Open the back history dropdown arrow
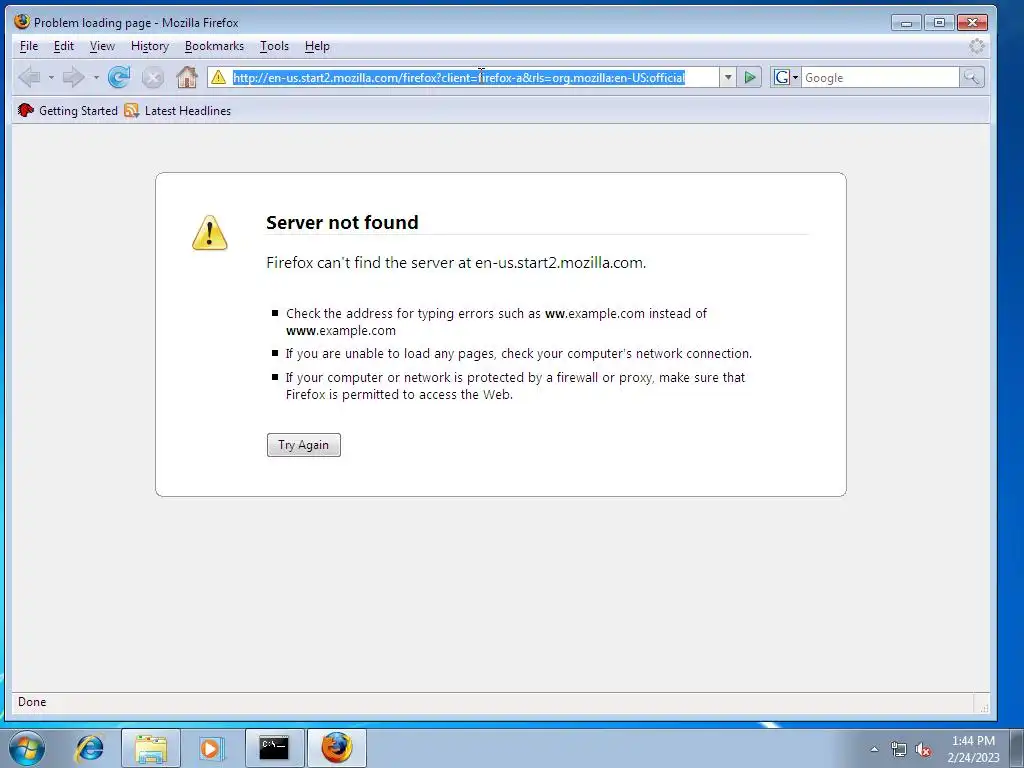The height and width of the screenshot is (768, 1024). (x=51, y=78)
